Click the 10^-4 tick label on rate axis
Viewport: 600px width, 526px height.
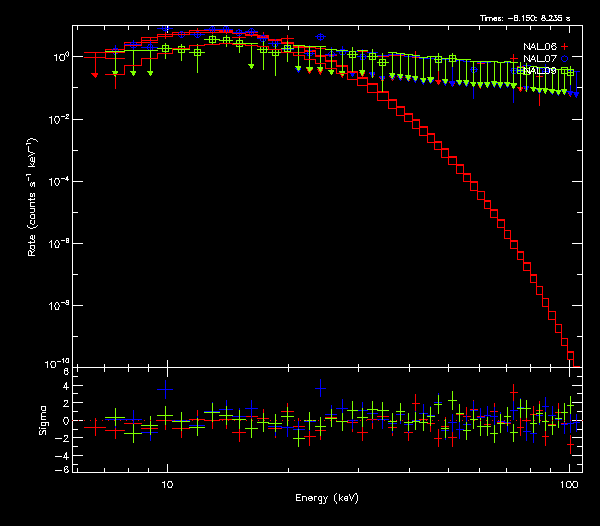(59, 181)
